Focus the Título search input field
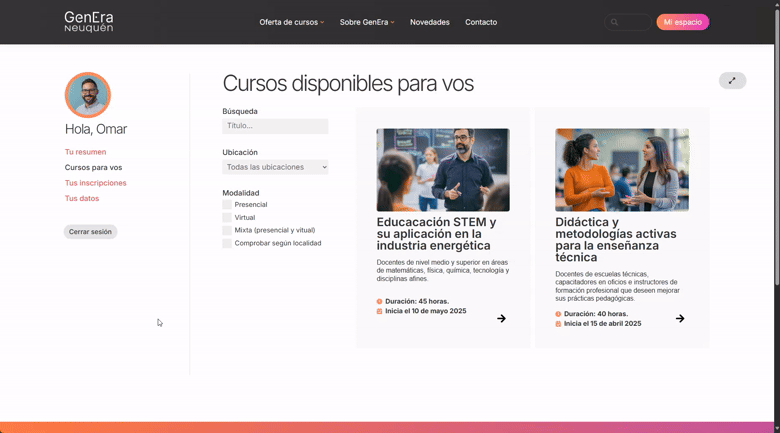Image resolution: width=780 pixels, height=433 pixels. [275, 126]
